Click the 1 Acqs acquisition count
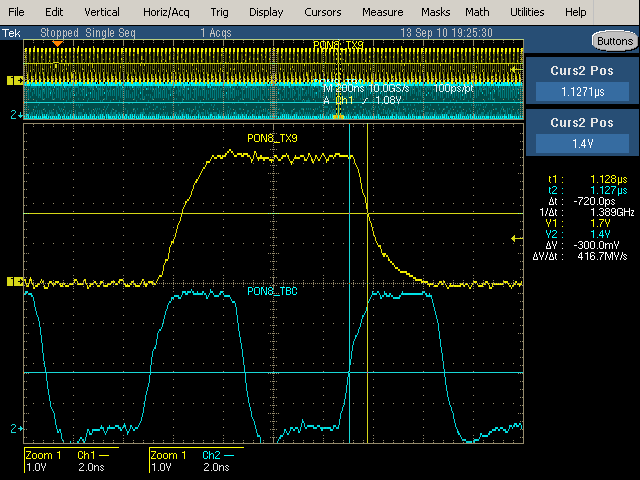The image size is (640, 480). coord(216,33)
